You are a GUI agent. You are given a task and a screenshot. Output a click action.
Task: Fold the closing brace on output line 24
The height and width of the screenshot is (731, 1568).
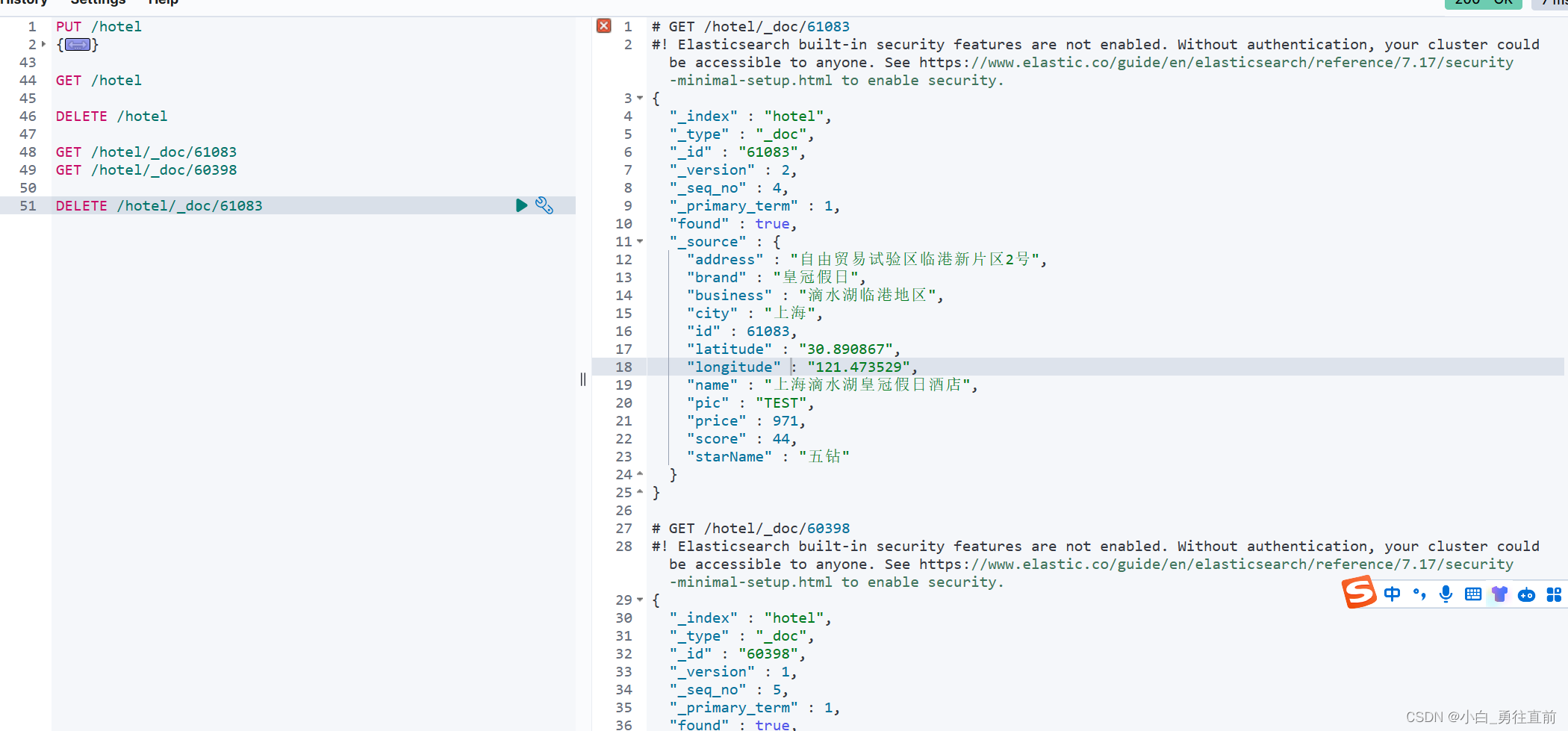coord(640,474)
